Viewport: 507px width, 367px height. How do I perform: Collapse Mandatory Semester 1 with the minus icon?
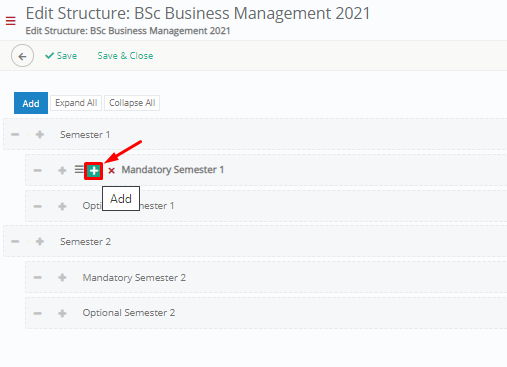(38, 171)
